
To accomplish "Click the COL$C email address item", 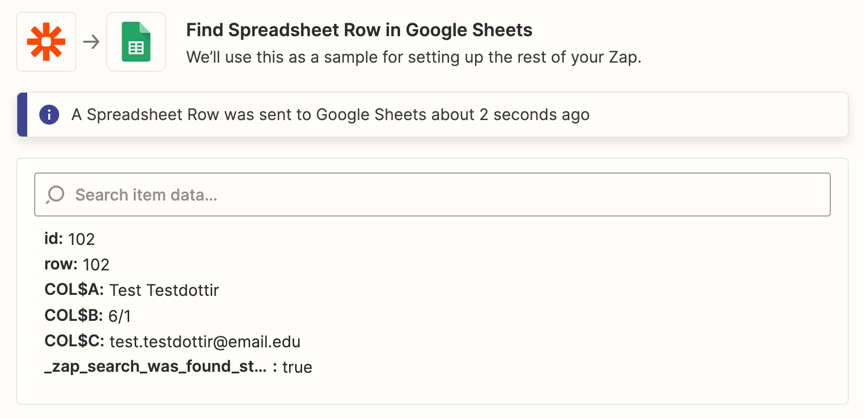I will point(172,342).
